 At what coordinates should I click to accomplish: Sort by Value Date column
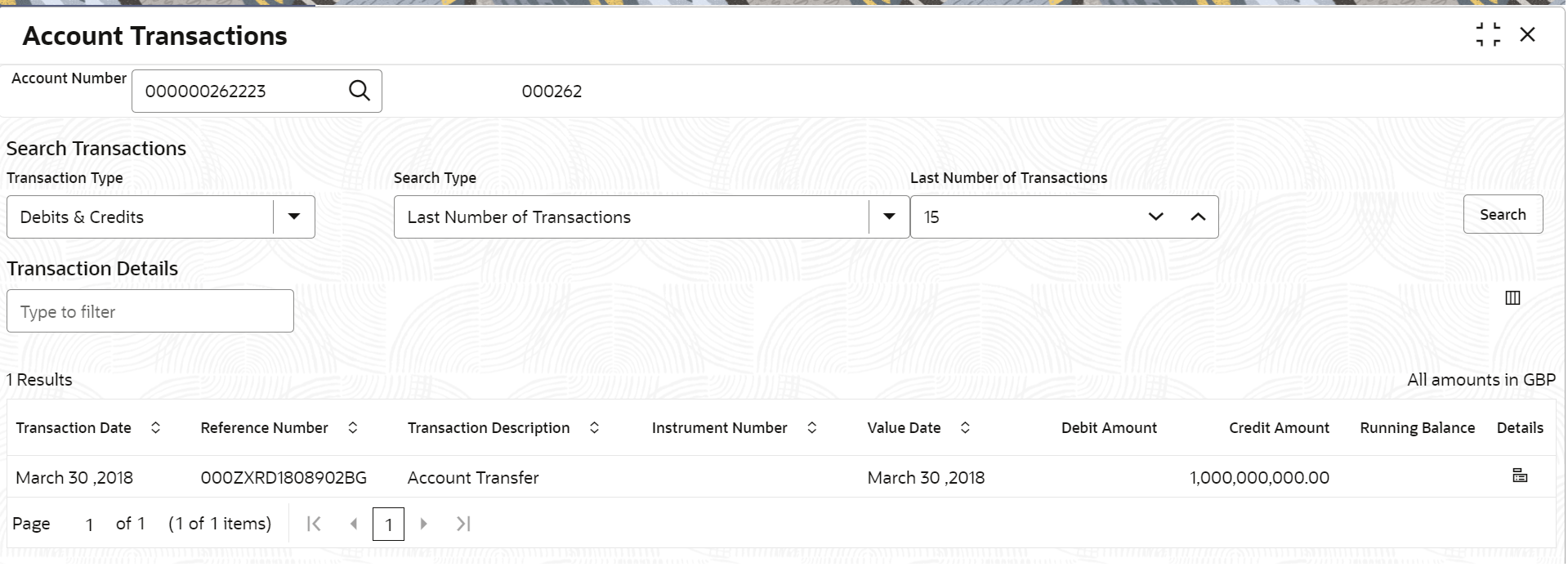(x=965, y=428)
